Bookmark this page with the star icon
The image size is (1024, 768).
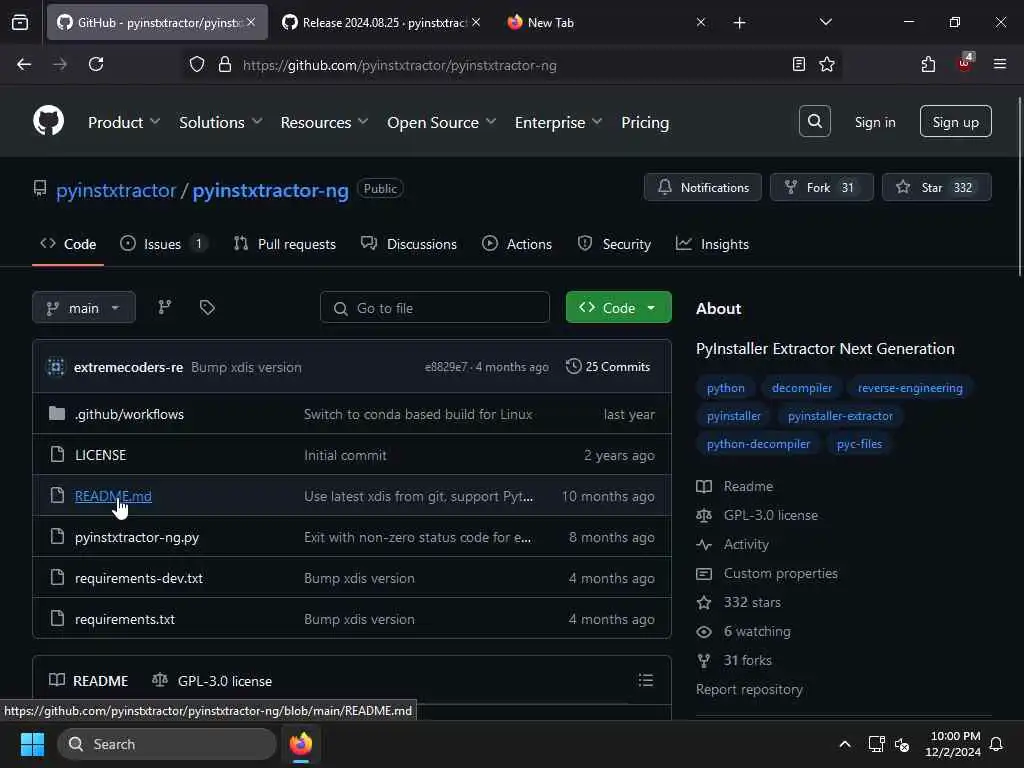827,65
